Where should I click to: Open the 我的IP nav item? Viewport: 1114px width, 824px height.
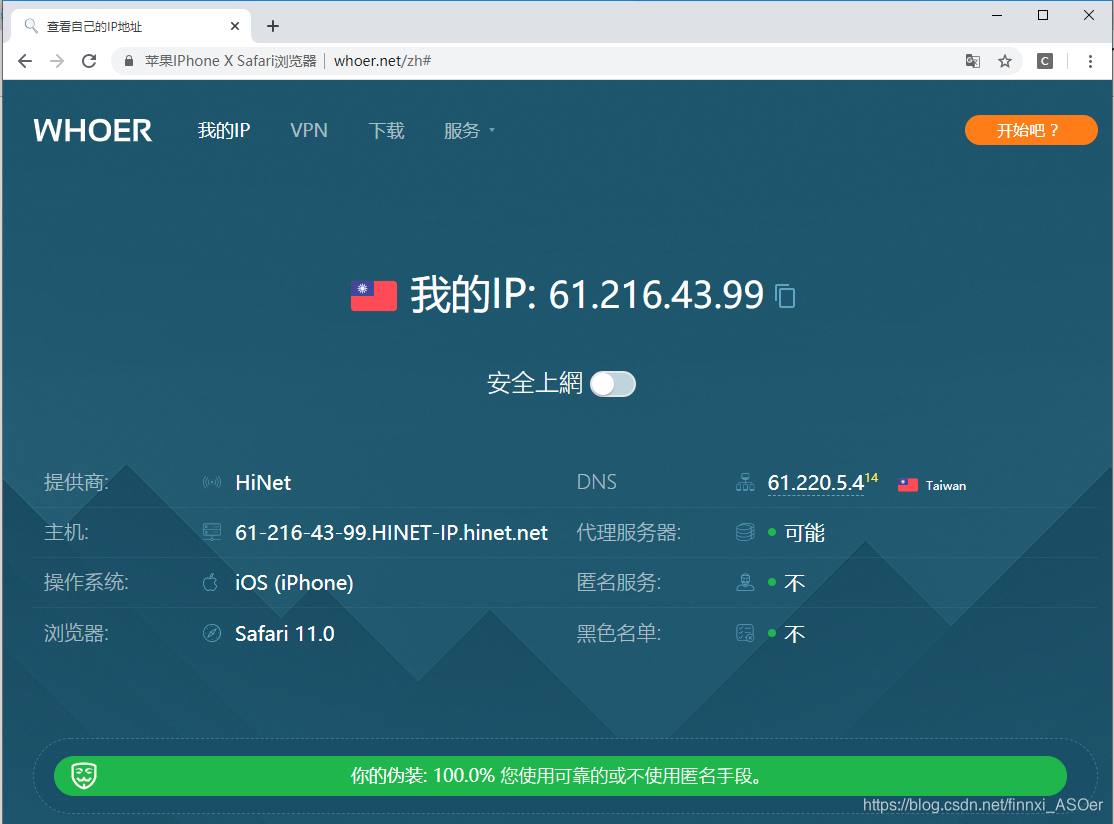click(x=224, y=131)
